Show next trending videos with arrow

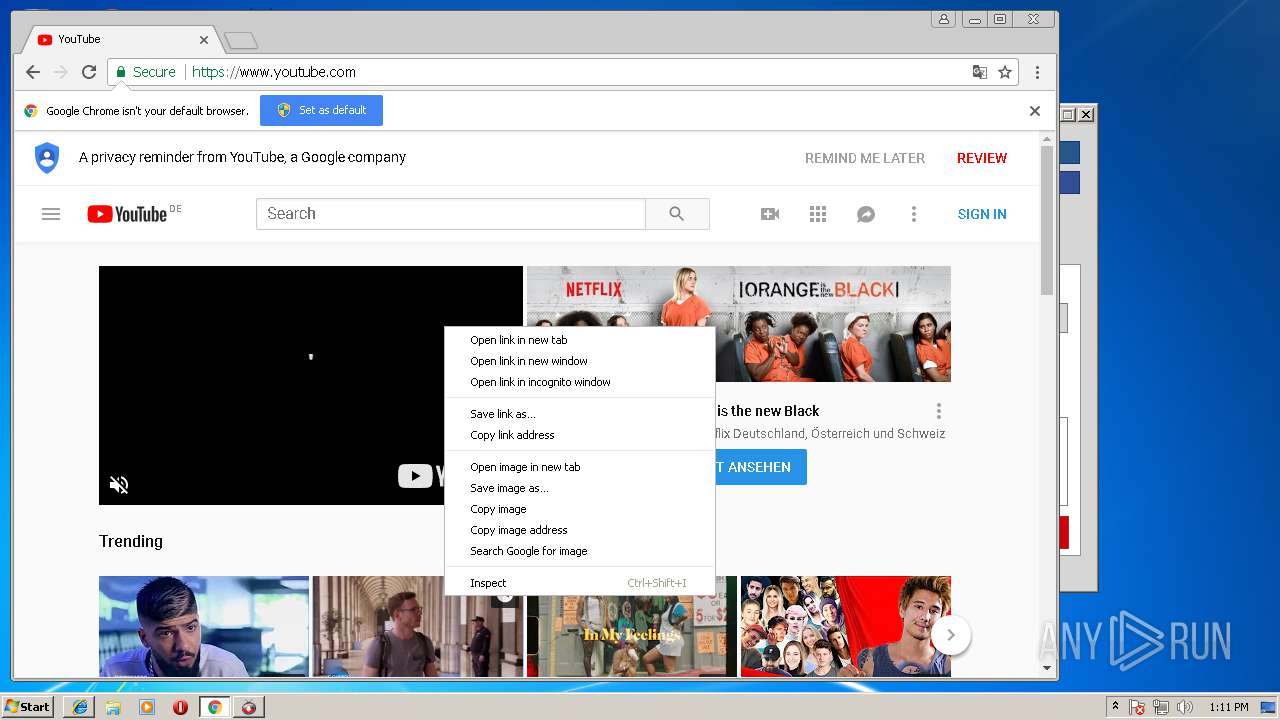tap(951, 635)
